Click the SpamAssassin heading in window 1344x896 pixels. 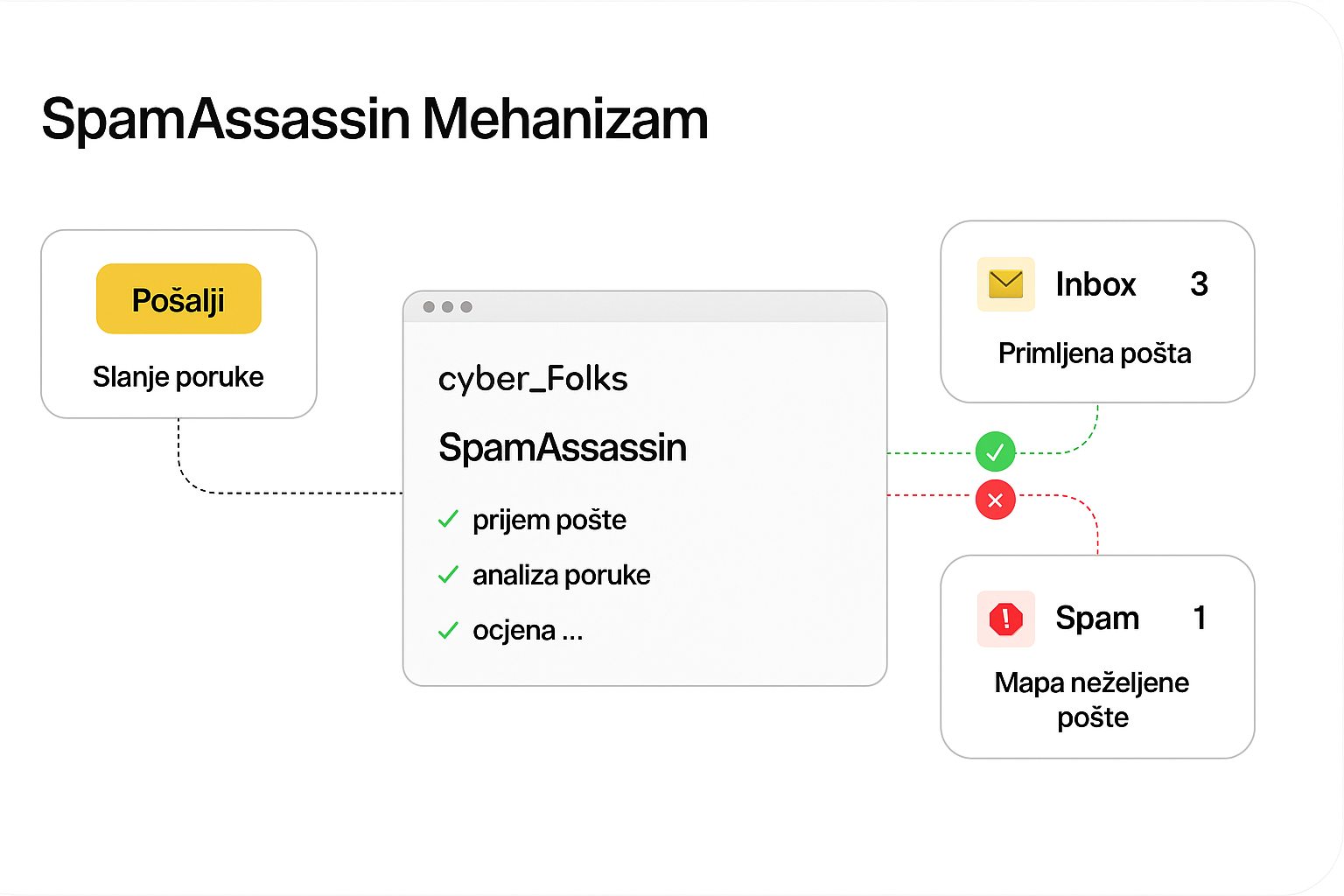pos(563,448)
